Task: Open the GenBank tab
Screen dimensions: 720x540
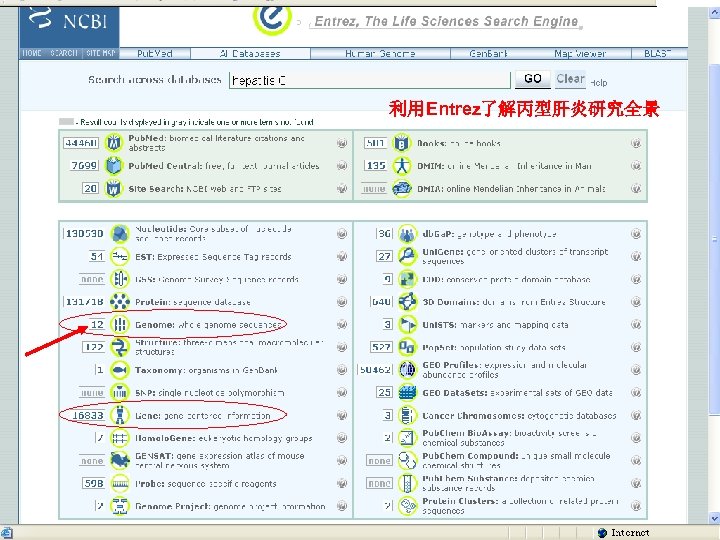Action: (489, 53)
